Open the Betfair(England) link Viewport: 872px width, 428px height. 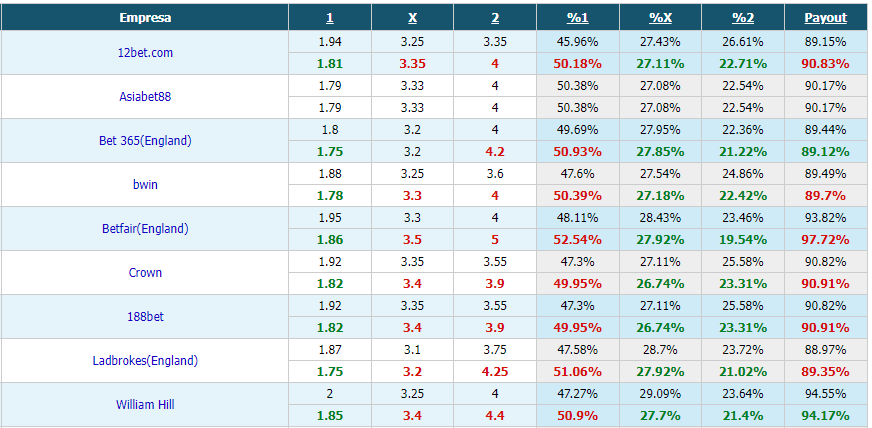coord(145,228)
